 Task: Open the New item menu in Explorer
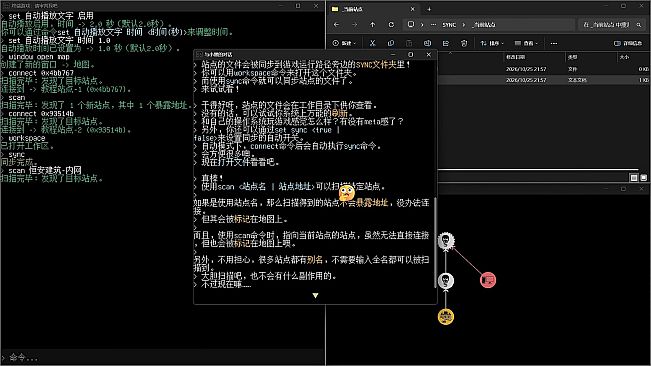[344, 43]
